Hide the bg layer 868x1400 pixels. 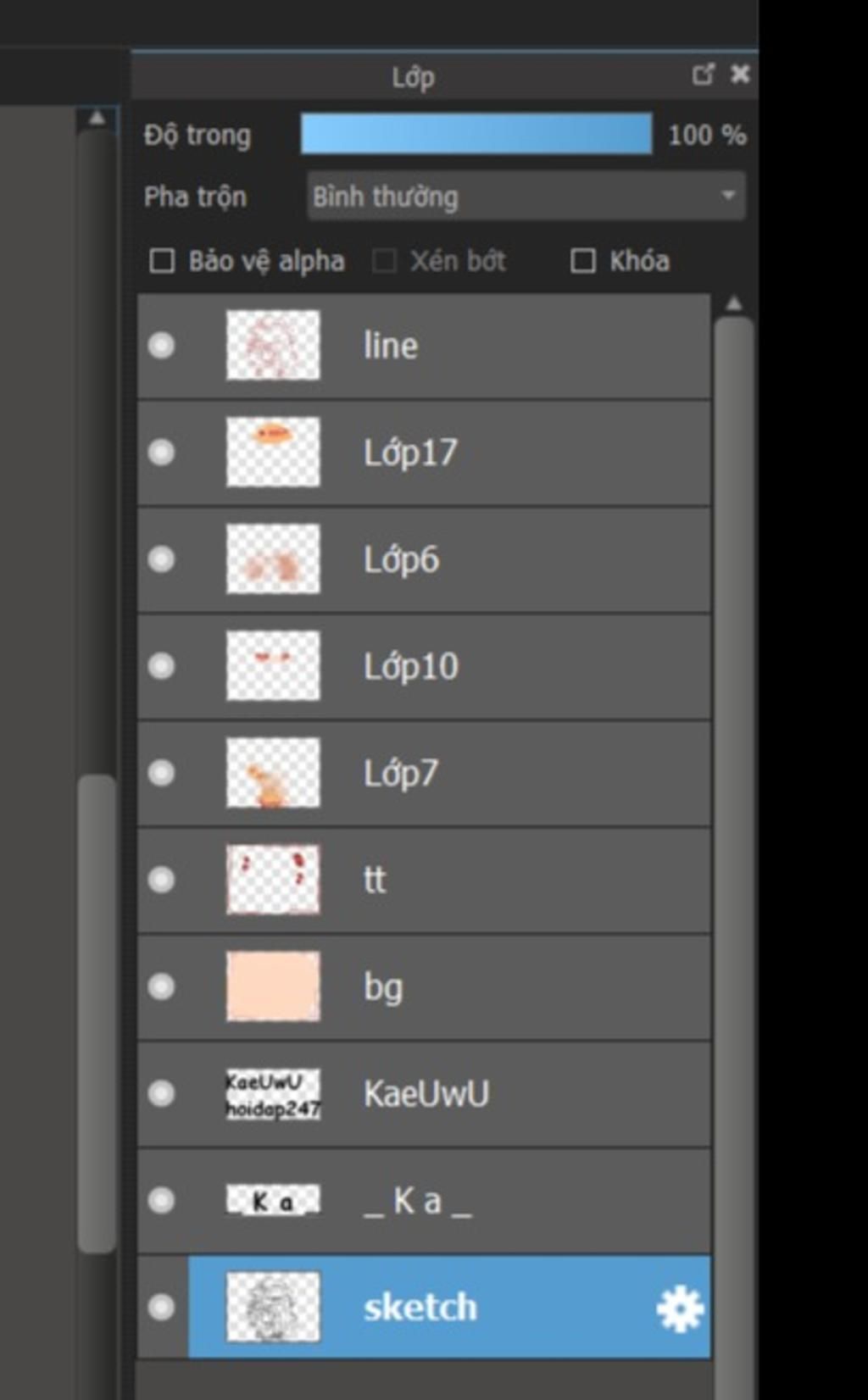click(x=161, y=986)
